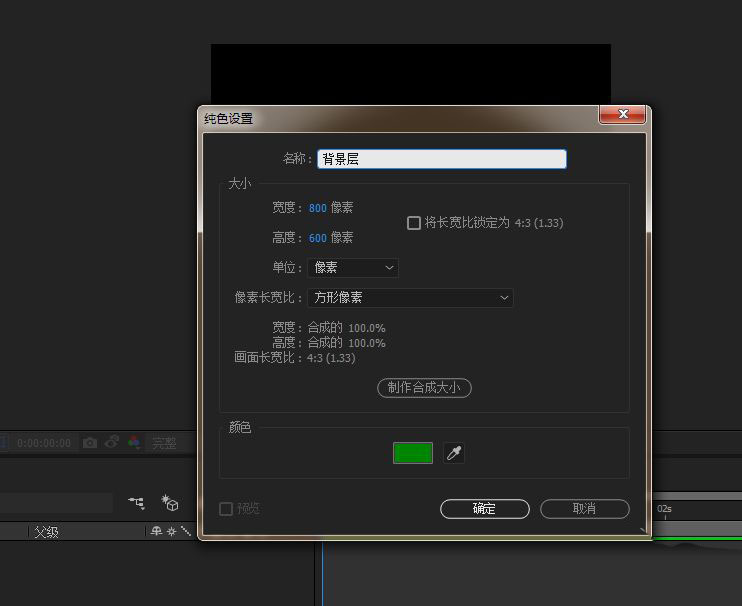This screenshot has height=606, width=742.
Task: Click the 名称 input field containing 背景层
Action: coord(442,159)
